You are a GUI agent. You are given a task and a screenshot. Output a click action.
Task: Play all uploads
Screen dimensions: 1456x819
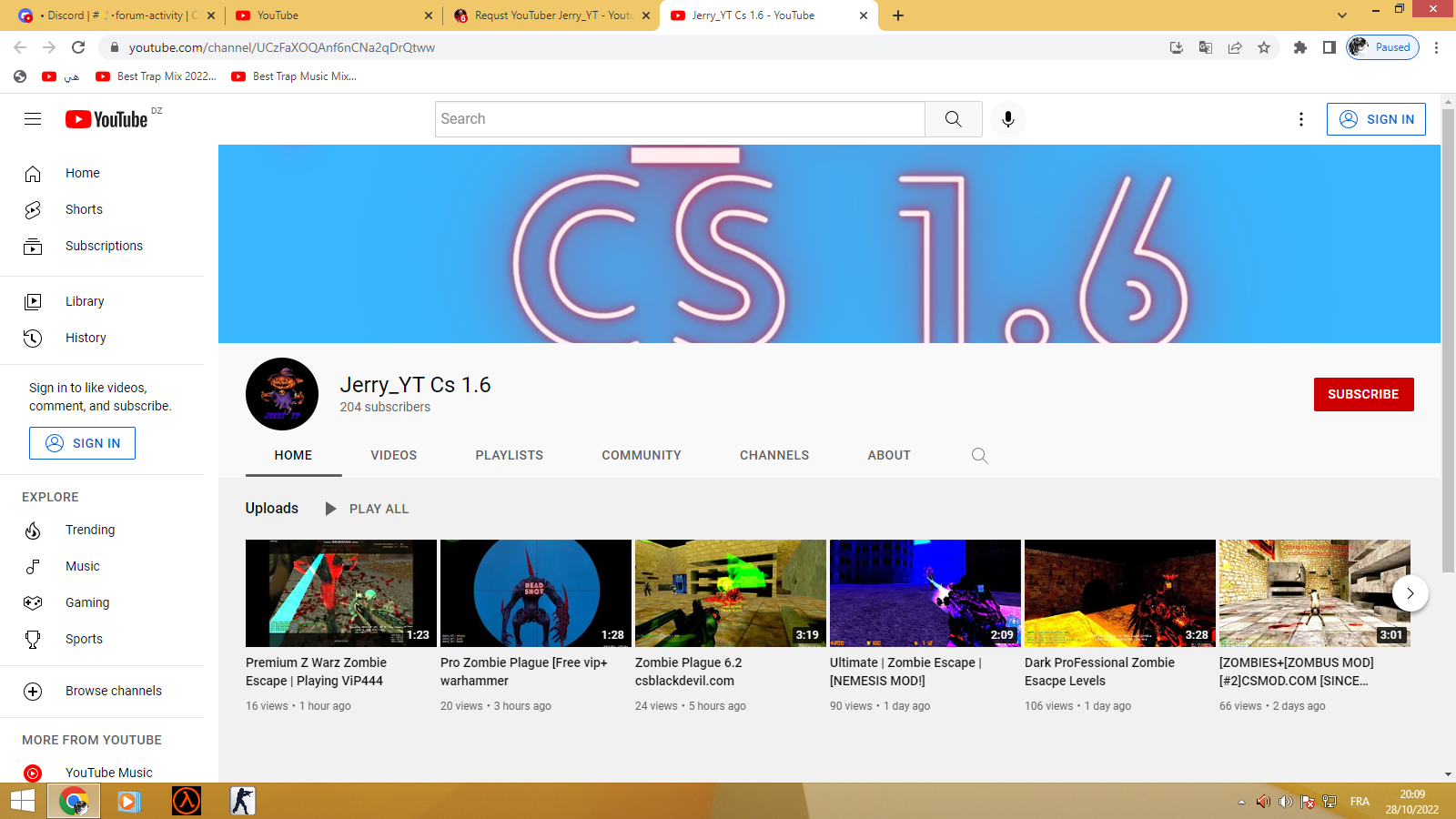[x=368, y=509]
